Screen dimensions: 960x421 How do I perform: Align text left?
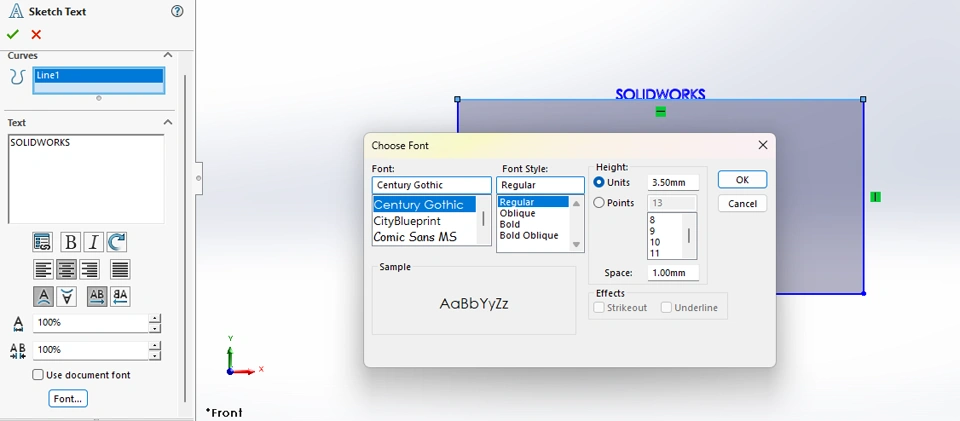point(43,269)
